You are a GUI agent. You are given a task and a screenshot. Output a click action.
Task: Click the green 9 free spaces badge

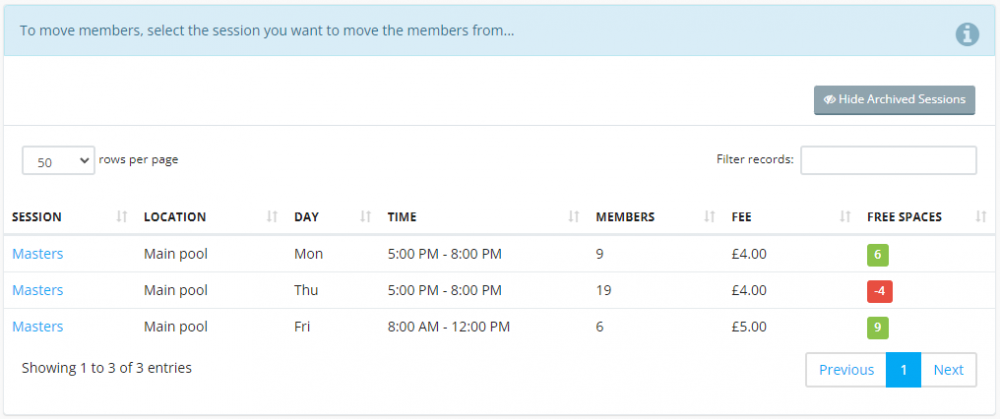(878, 327)
